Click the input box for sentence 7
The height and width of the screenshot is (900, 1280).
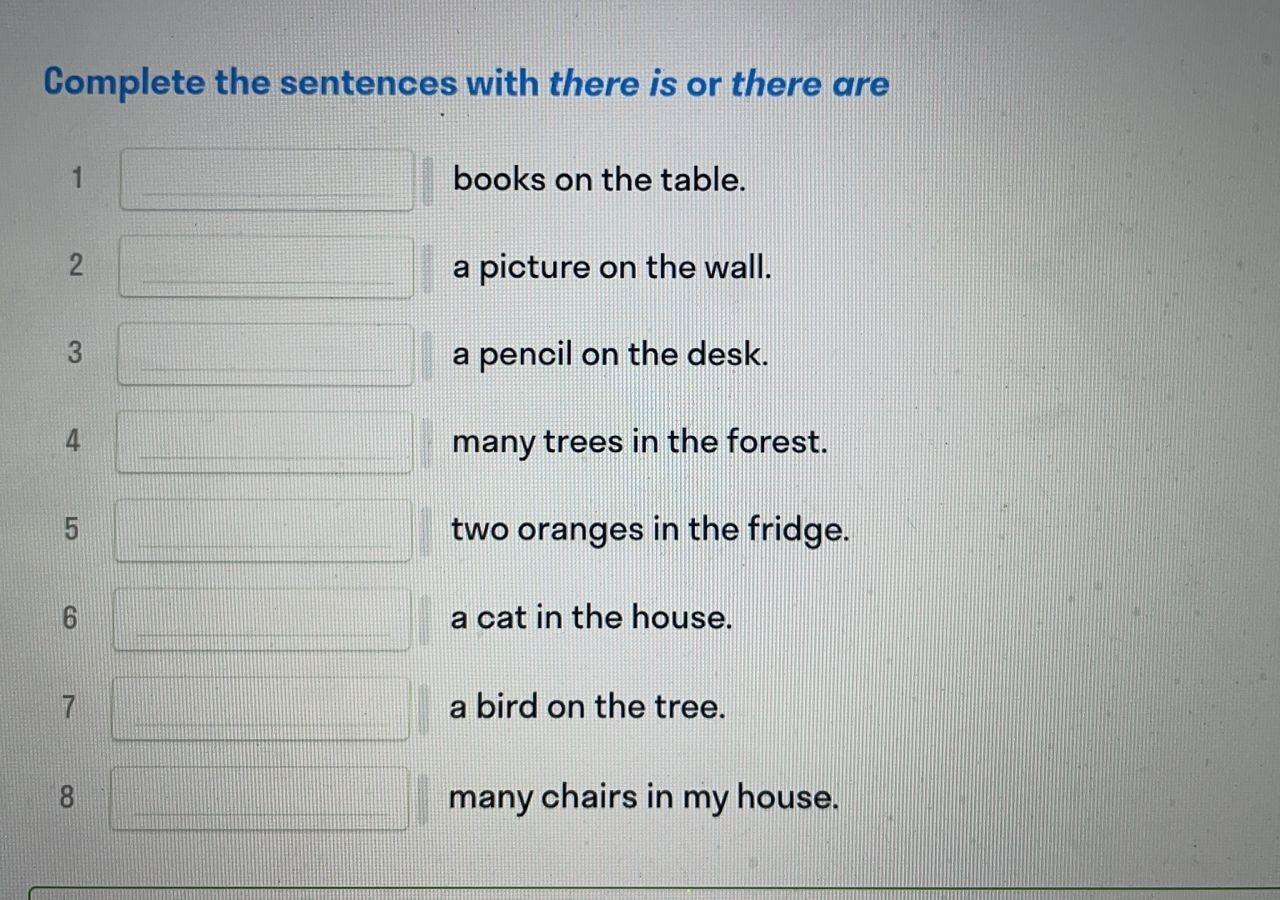[260, 708]
